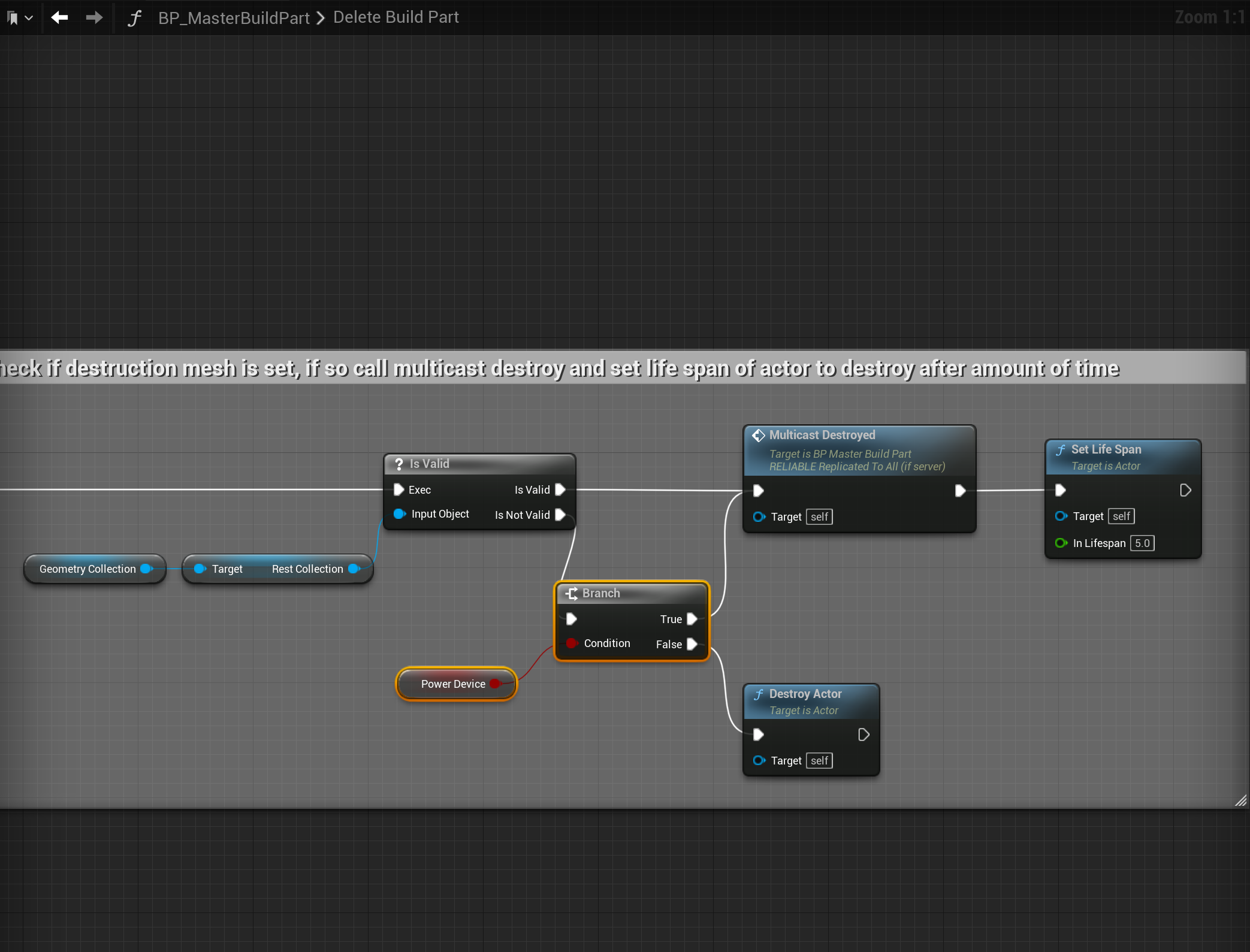Screen dimensions: 1250x952
Task: Click the Branch False output pin
Action: [x=692, y=644]
